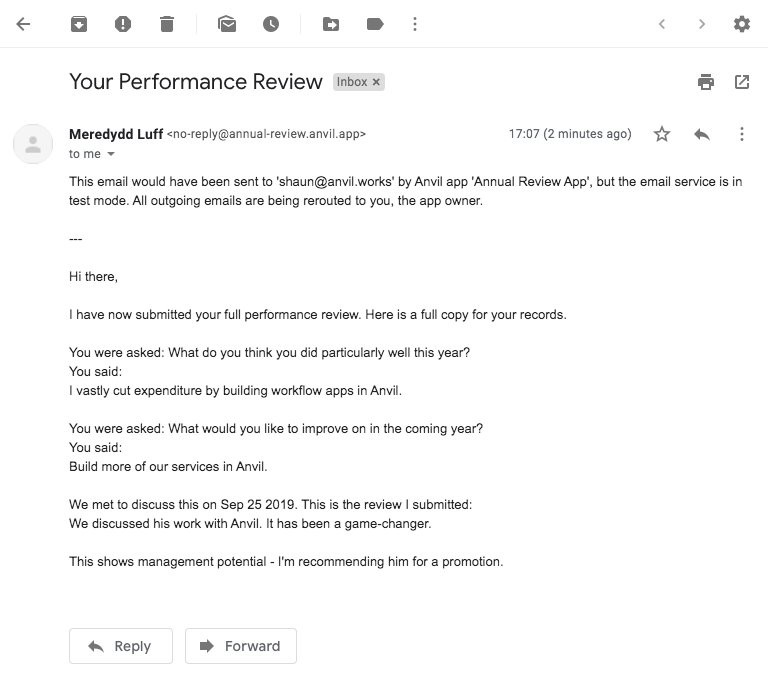Open the email in a new window
Image resolution: width=772 pixels, height=686 pixels.
coord(742,82)
